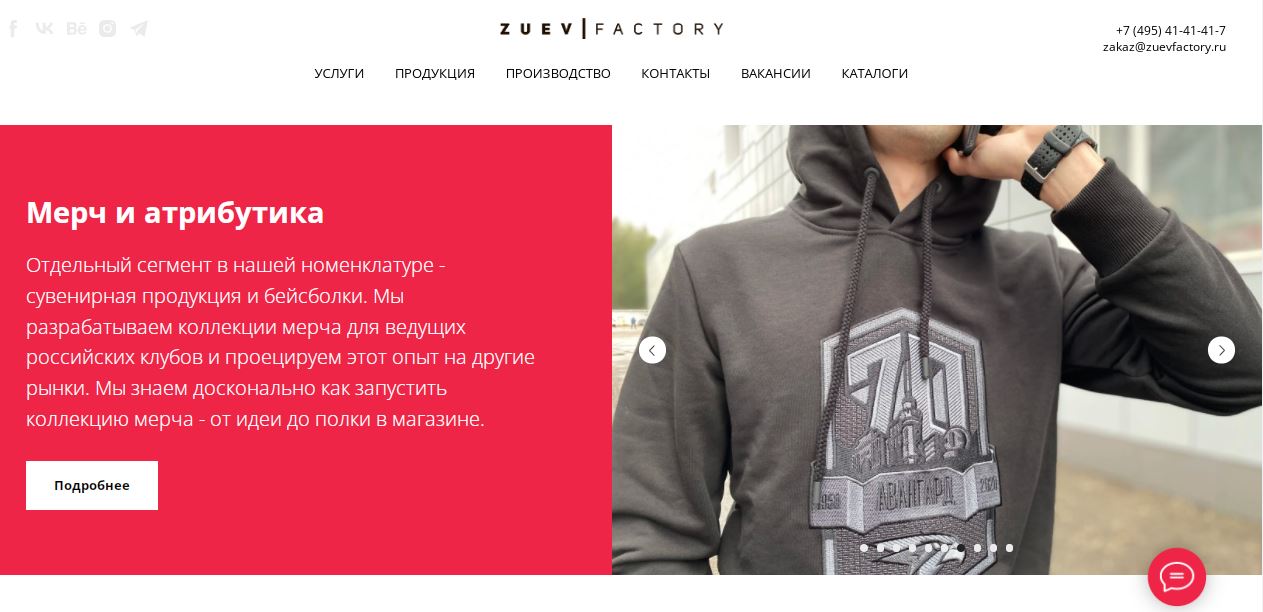Image resolution: width=1263 pixels, height=612 pixels.
Task: Open the Продукция menu item
Action: point(435,74)
